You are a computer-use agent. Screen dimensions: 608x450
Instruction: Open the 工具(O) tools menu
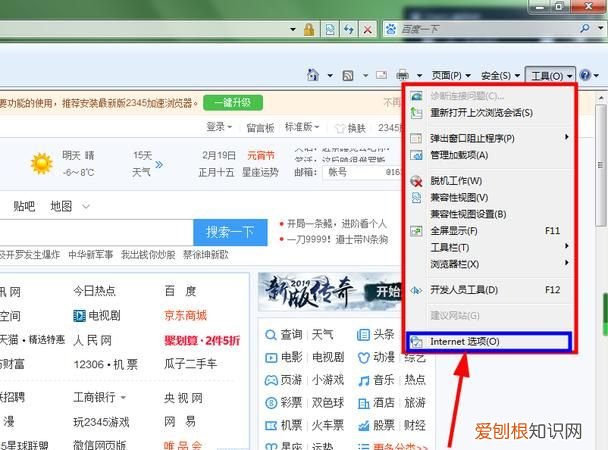pos(551,76)
